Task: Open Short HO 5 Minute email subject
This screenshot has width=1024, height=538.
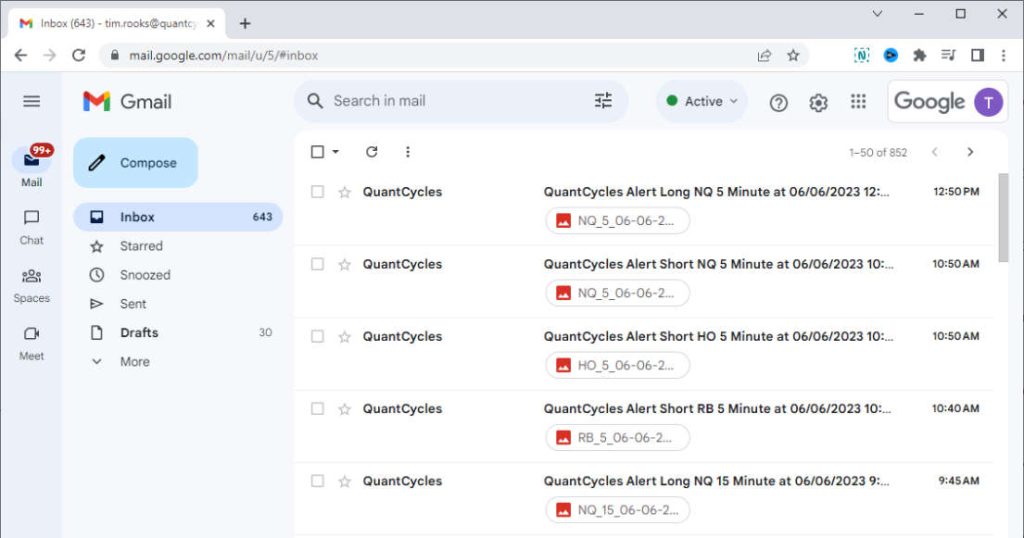Action: point(718,337)
